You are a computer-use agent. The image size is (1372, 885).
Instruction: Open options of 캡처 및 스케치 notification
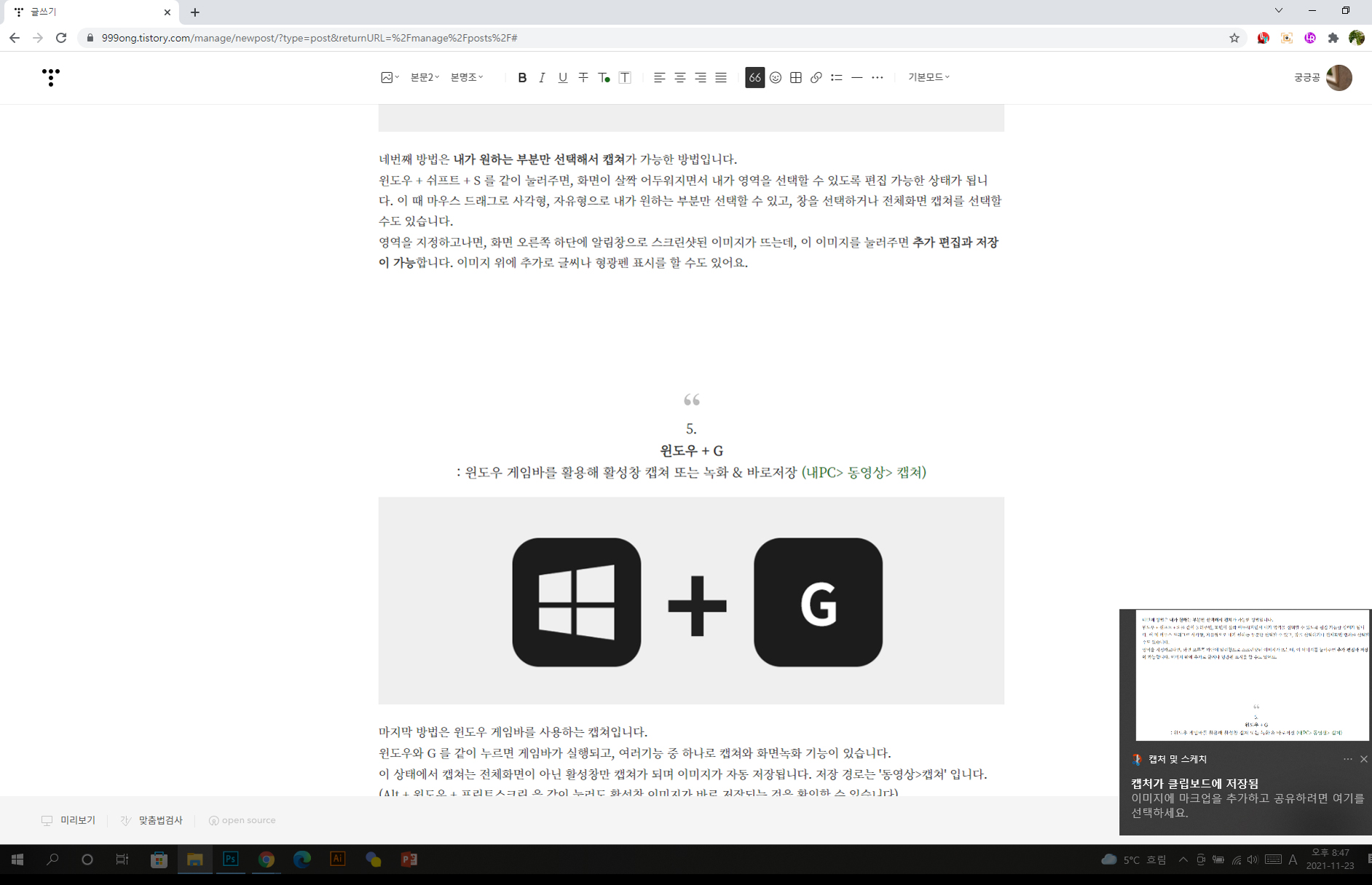[1348, 759]
